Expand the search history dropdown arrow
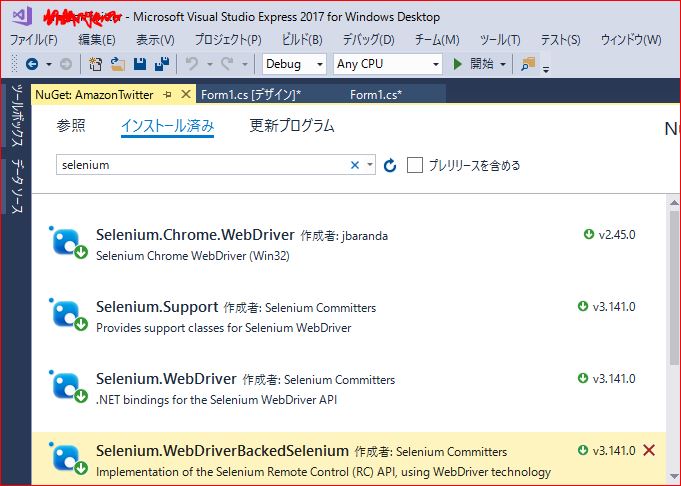This screenshot has height=486, width=681. (370, 165)
